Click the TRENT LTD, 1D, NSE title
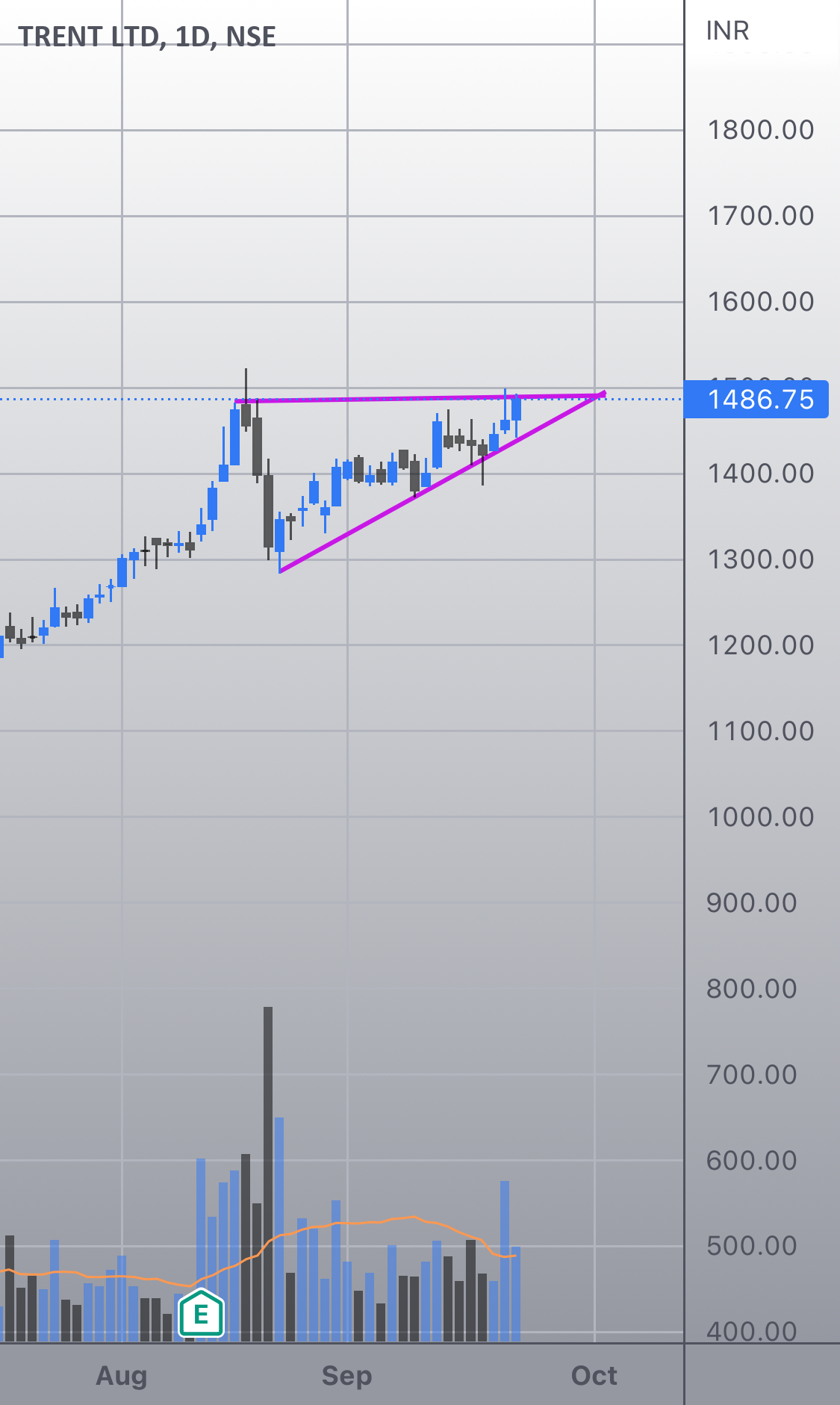This screenshot has width=840, height=1405. click(147, 37)
